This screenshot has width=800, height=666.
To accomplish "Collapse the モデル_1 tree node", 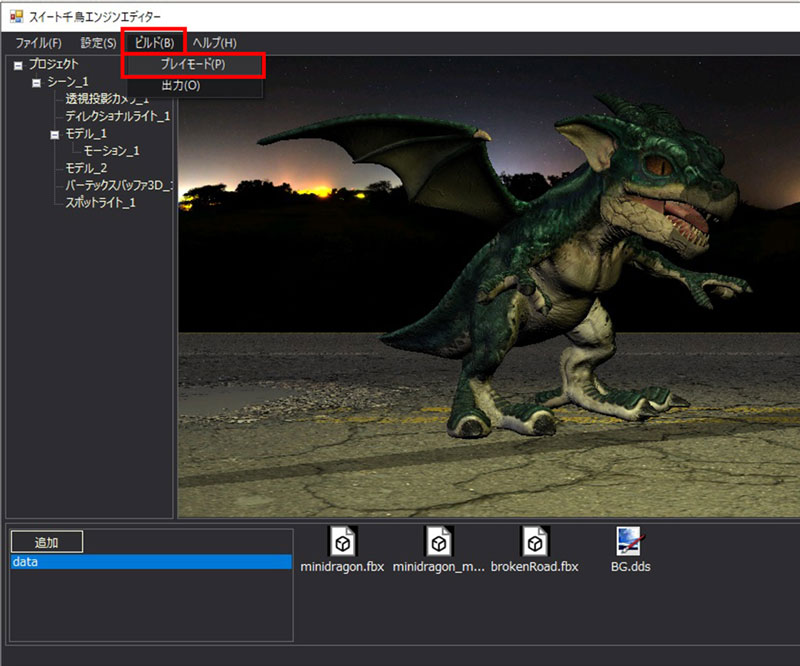I will tap(55, 134).
